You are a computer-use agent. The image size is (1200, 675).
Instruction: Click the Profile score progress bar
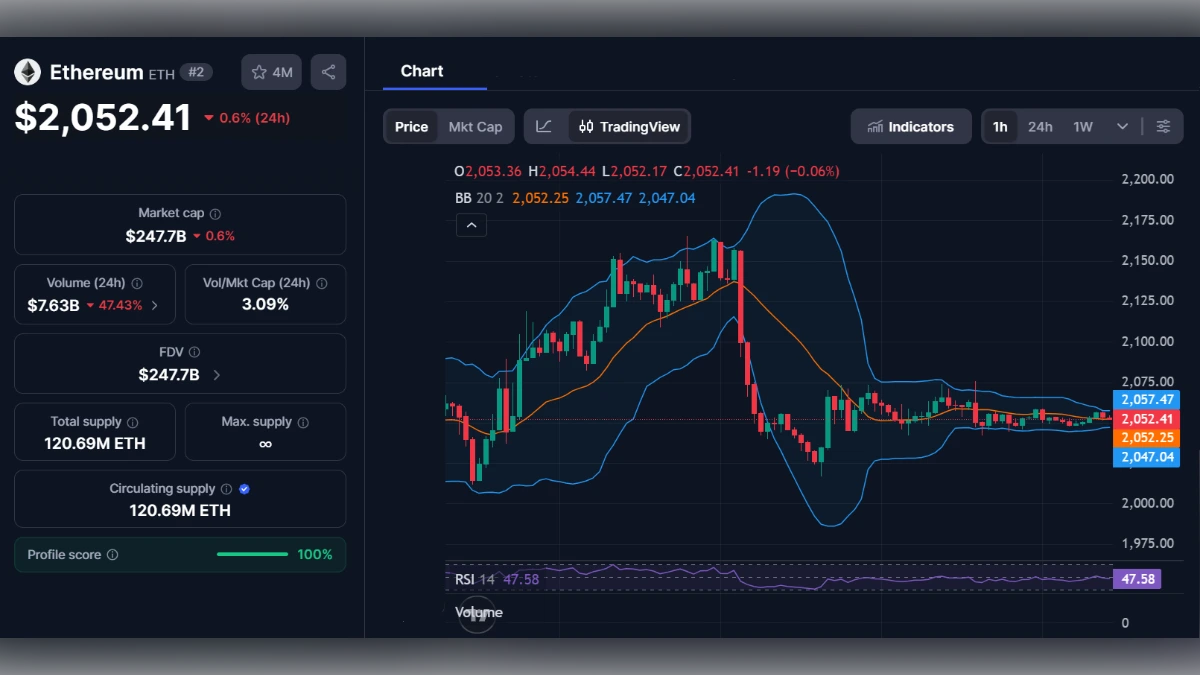click(252, 554)
